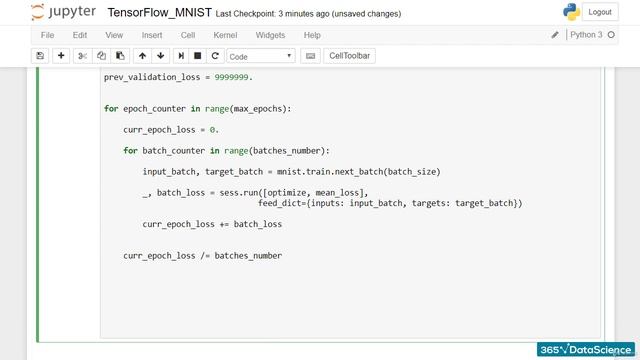Open the Insert menu
The image size is (640, 360).
(x=152, y=35)
